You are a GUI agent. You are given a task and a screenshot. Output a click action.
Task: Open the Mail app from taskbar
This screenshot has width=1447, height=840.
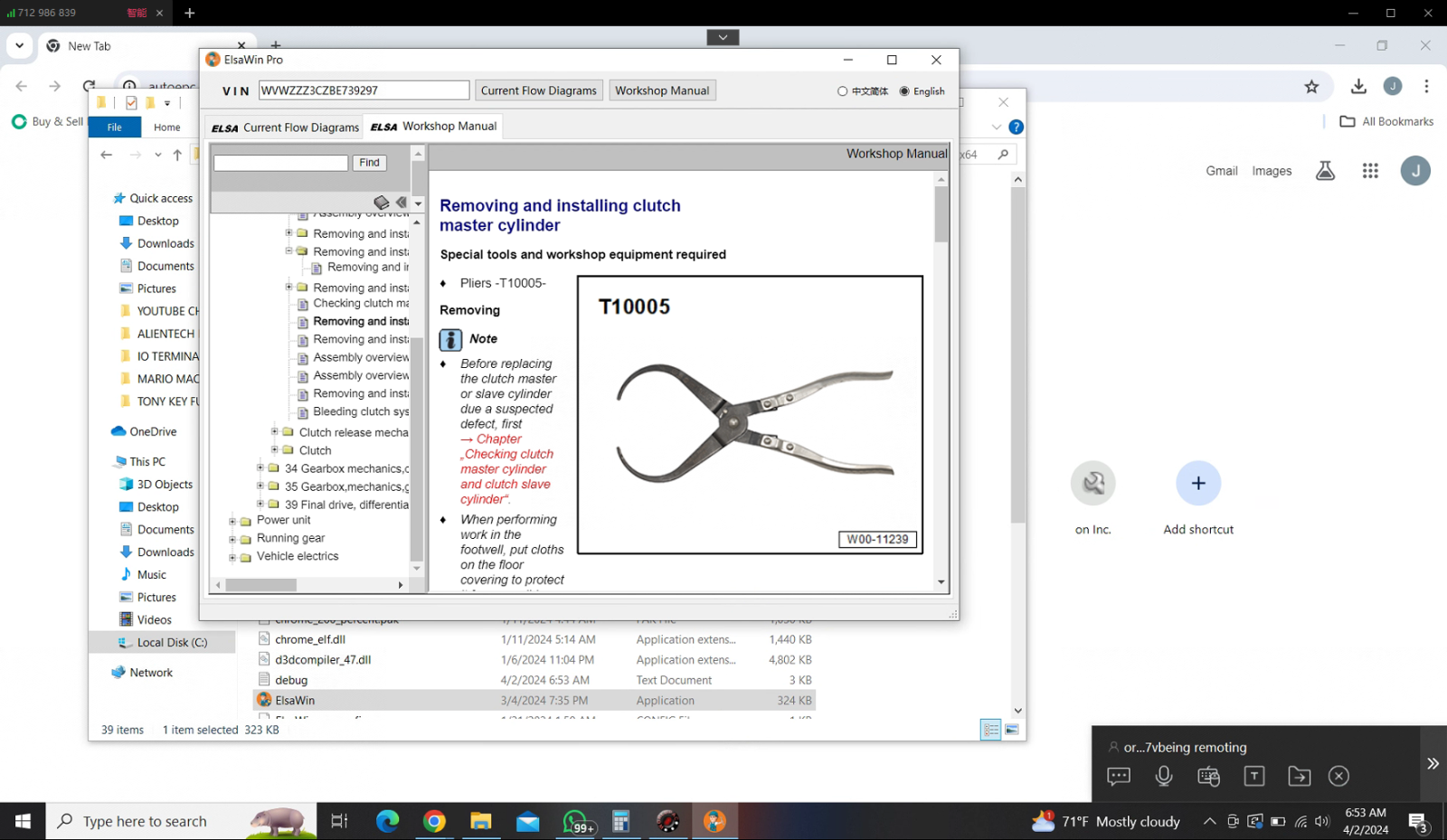527,821
